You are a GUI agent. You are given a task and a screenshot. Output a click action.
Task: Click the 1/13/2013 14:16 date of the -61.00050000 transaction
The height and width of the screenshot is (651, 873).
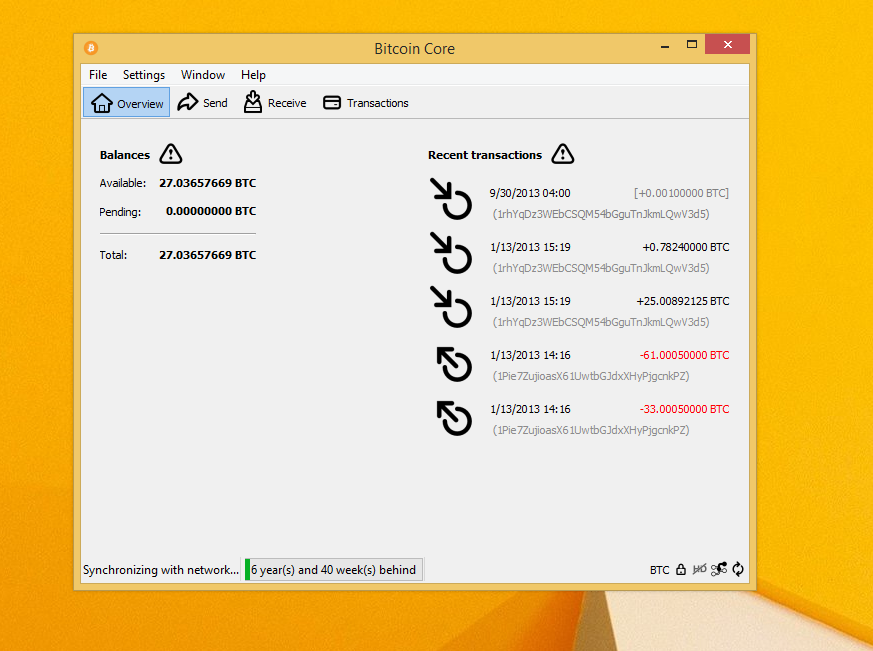(x=530, y=355)
